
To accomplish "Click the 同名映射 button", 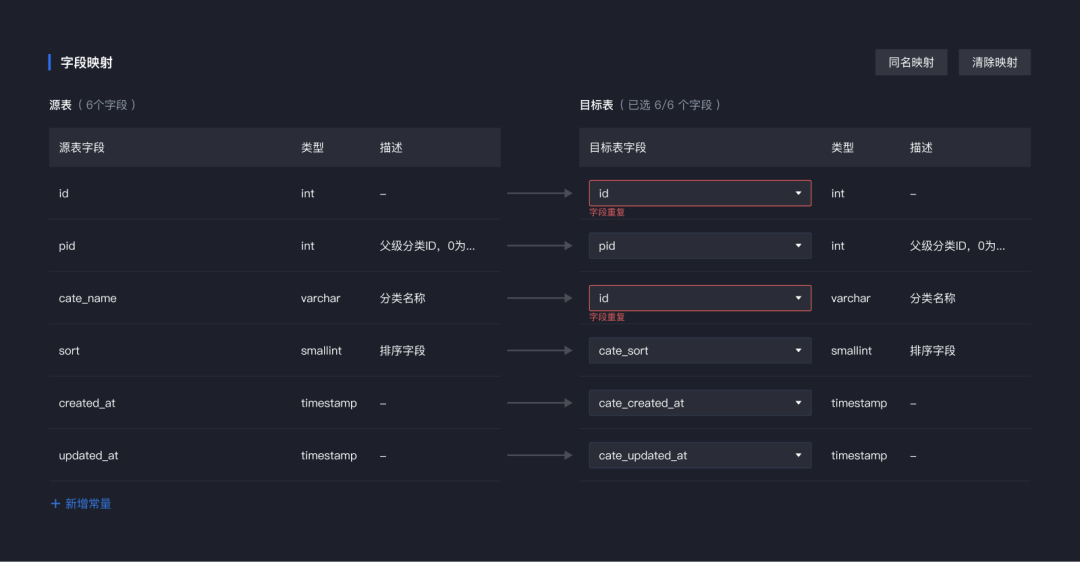I will pos(911,62).
